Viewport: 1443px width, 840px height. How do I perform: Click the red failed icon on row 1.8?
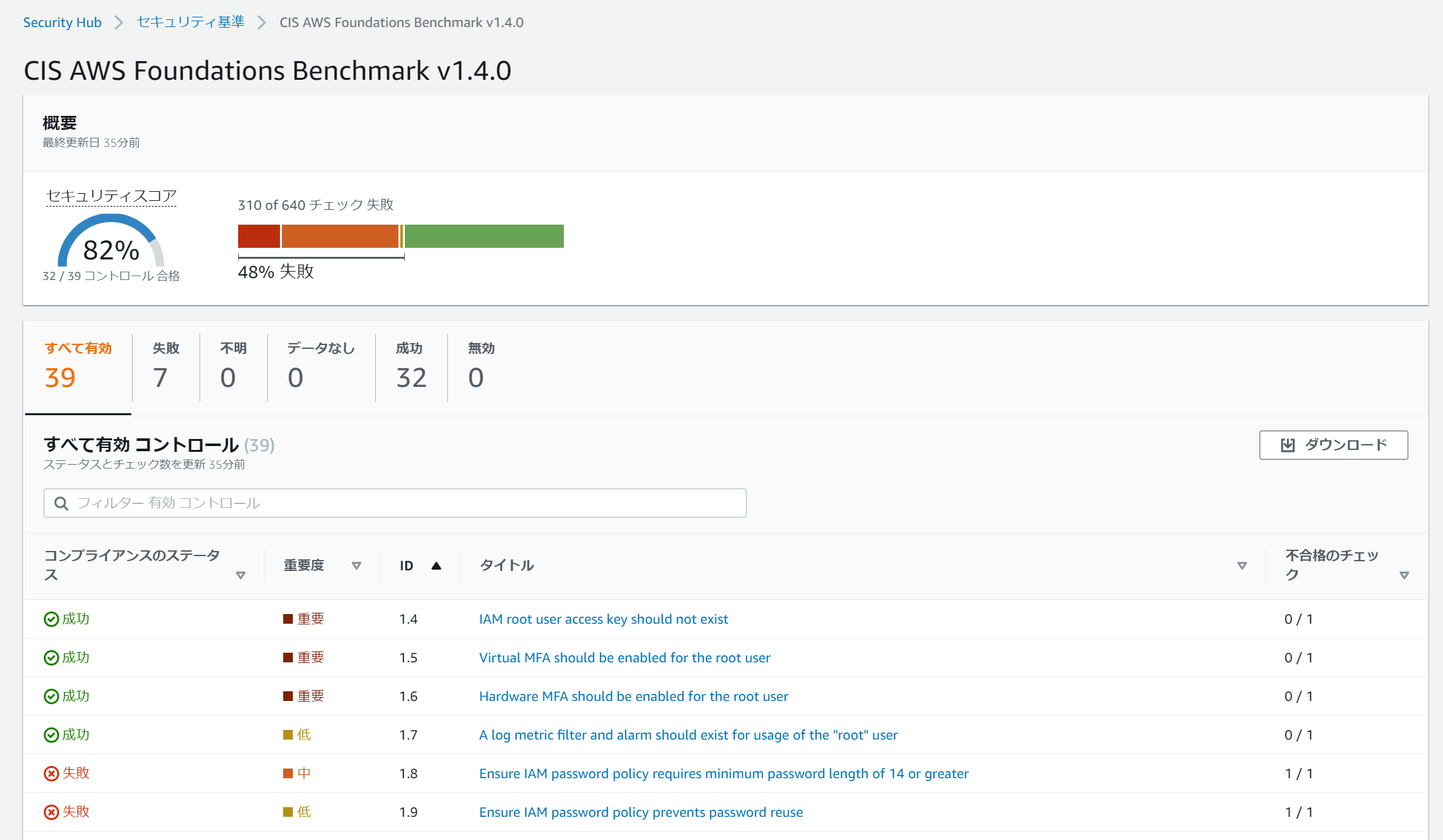point(51,774)
